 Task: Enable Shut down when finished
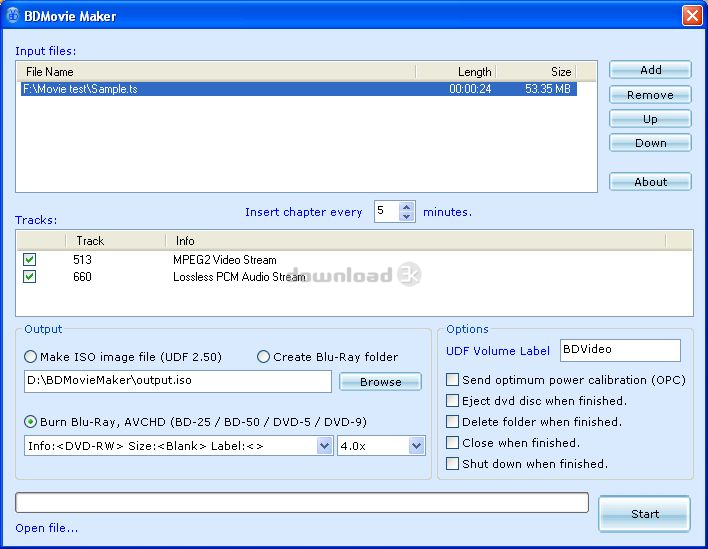coord(452,464)
